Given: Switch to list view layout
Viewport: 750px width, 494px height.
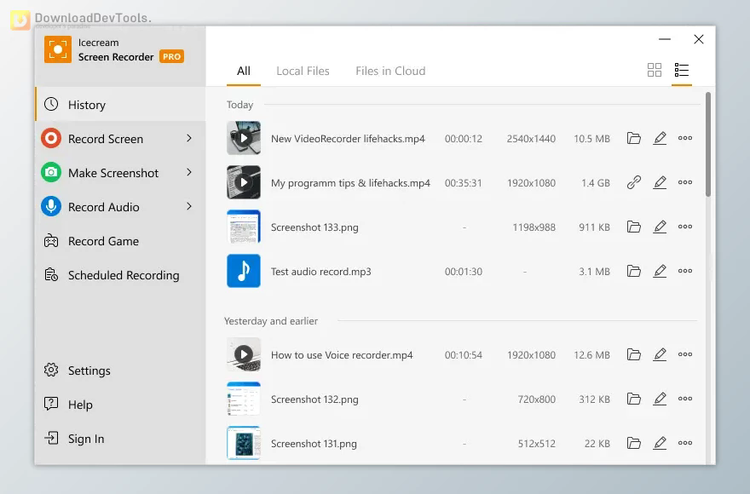Looking at the screenshot, I should pos(682,70).
